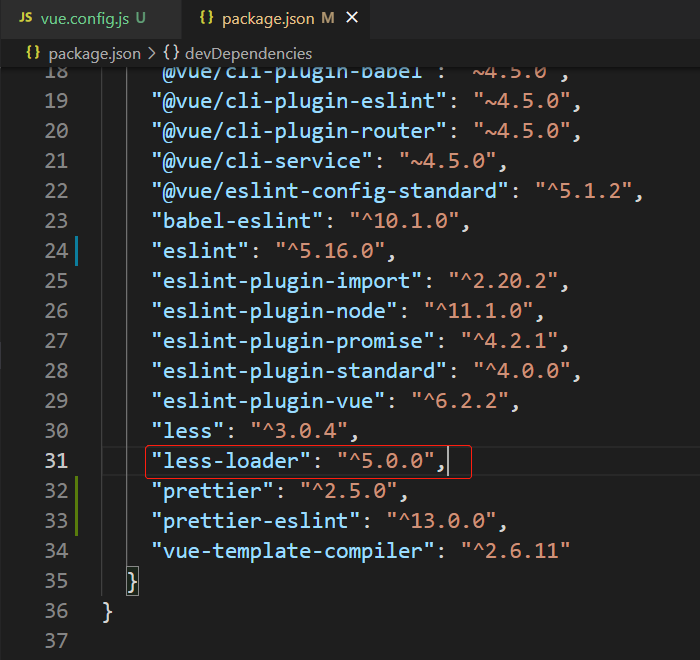The image size is (700, 660).
Task: Expand the breadcrumb chevron separator
Action: [x=151, y=53]
